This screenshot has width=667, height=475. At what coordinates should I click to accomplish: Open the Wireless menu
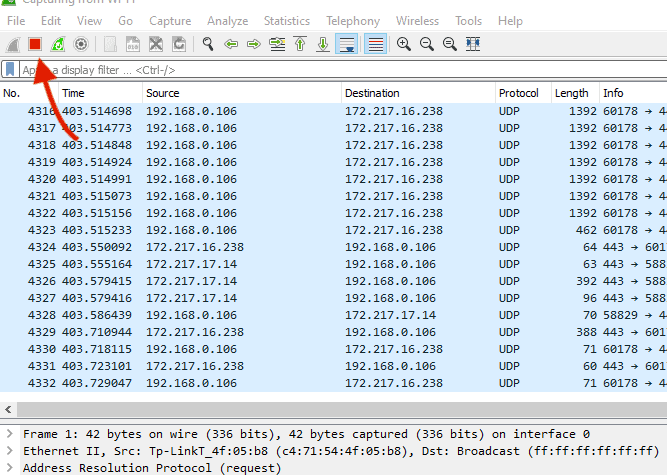pos(417,21)
